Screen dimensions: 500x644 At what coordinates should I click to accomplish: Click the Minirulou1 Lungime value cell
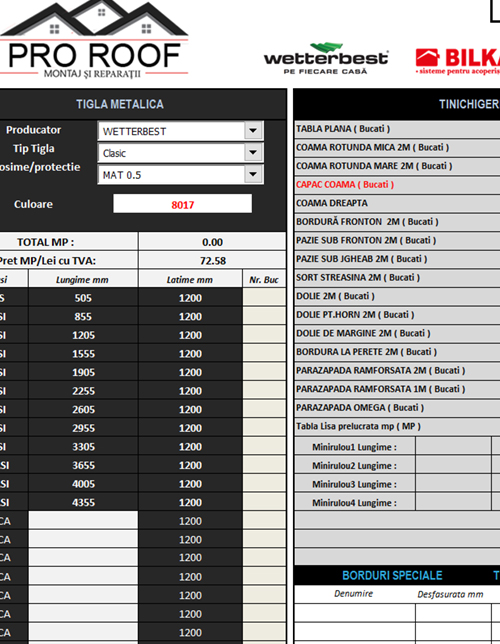453,446
